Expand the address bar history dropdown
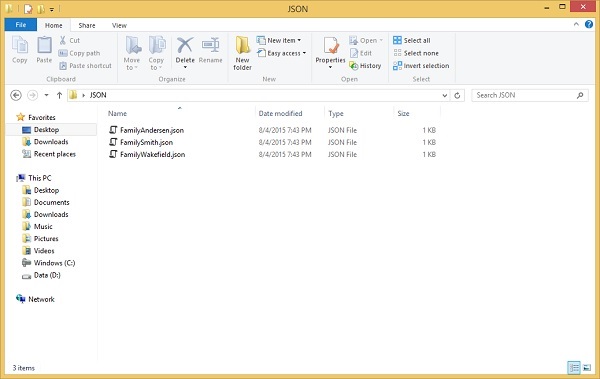This screenshot has height=379, width=600. click(x=445, y=95)
